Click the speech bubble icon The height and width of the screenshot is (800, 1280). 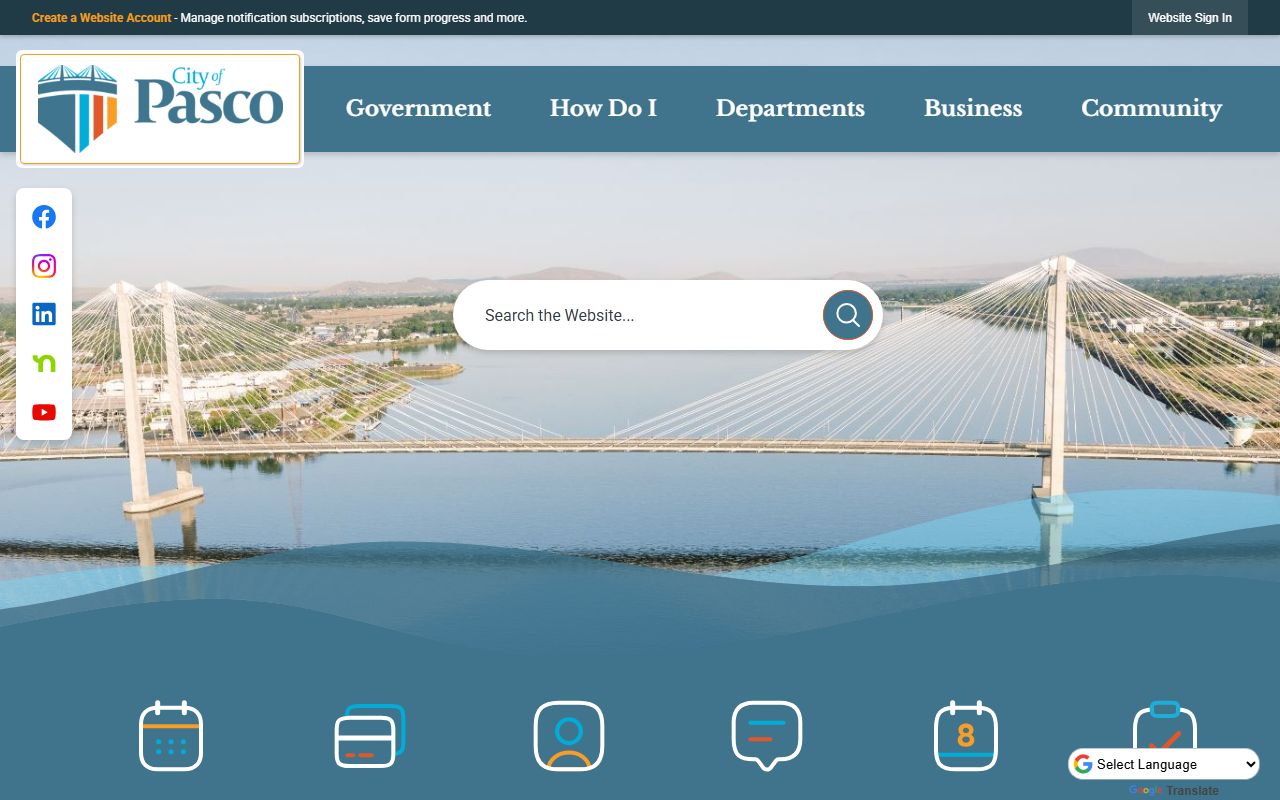[x=767, y=736]
